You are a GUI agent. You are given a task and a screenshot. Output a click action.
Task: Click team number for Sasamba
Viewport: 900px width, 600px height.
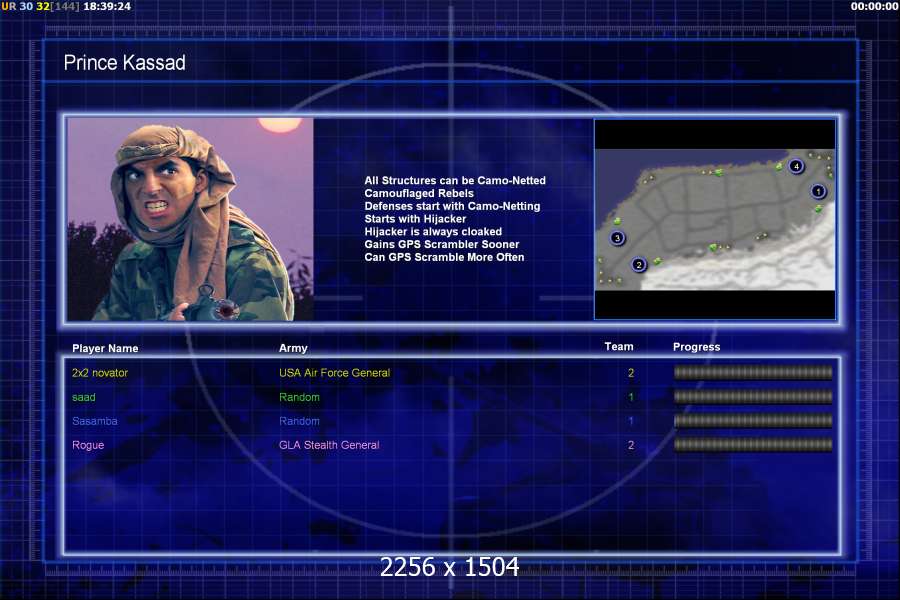(631, 421)
